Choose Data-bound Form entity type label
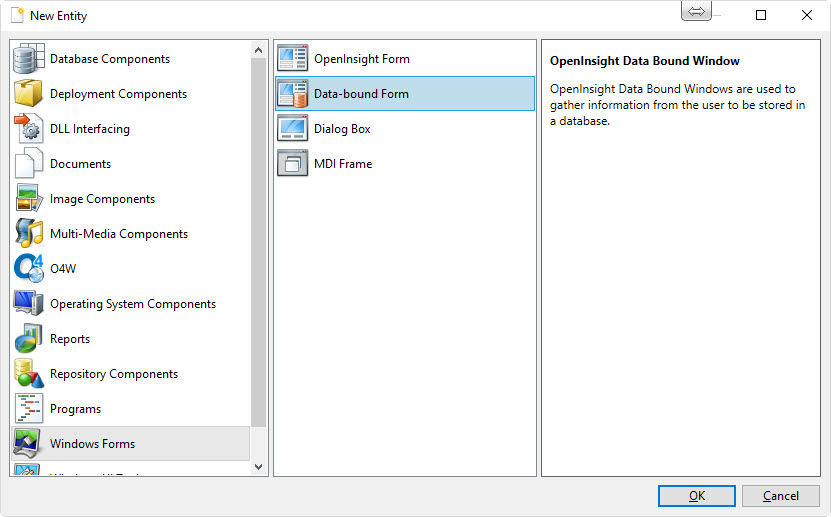Screen dimensions: 831x517 [361, 94]
